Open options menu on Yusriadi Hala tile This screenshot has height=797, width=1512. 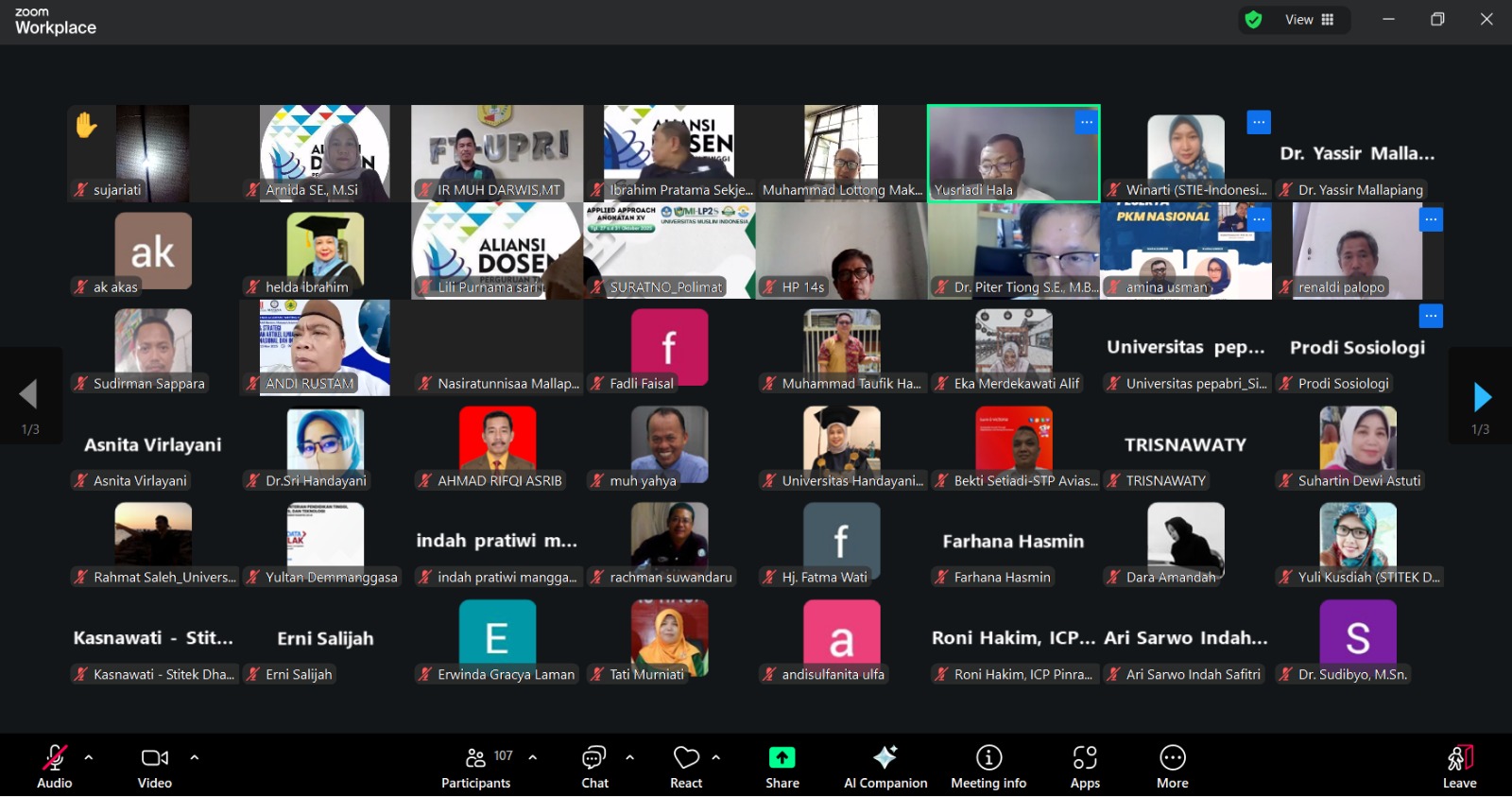tap(1087, 122)
